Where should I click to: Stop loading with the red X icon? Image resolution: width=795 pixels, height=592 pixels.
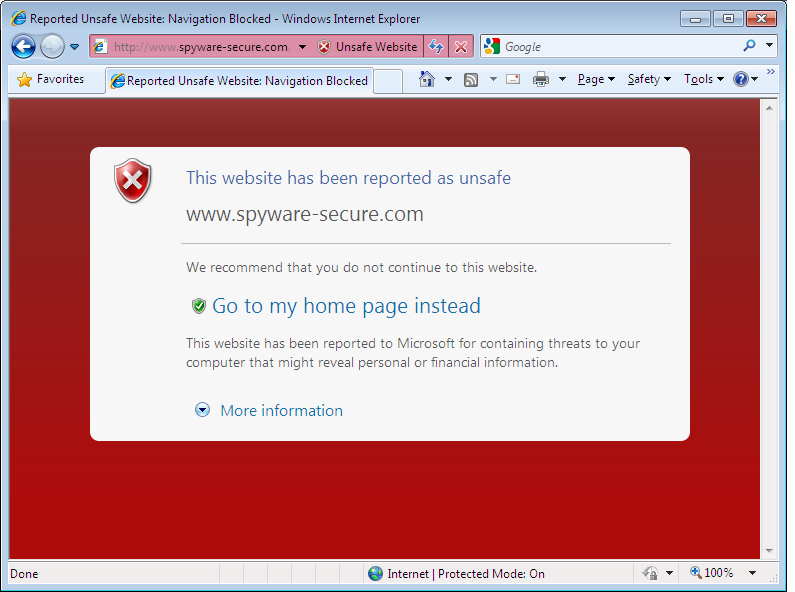point(461,47)
